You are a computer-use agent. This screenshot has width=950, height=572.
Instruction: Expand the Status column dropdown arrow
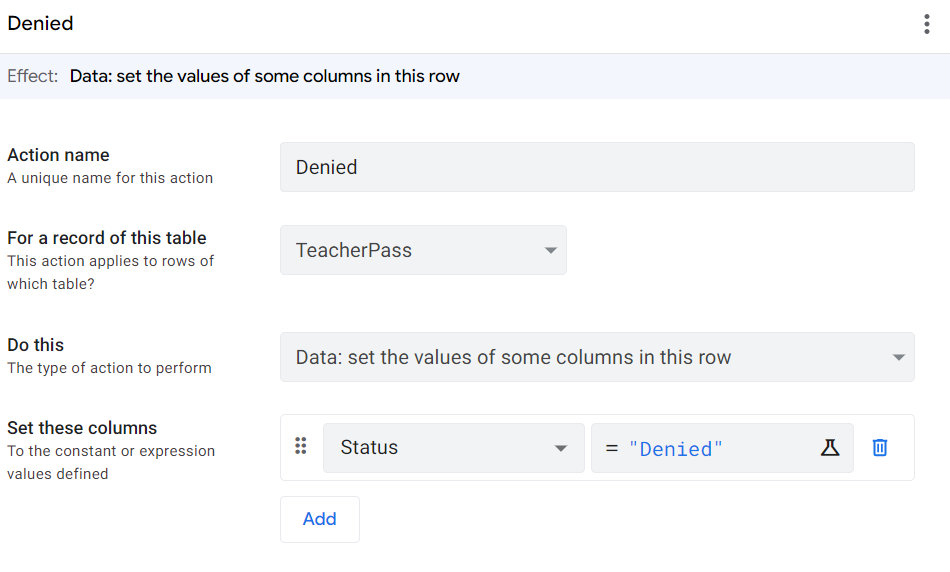coord(561,448)
